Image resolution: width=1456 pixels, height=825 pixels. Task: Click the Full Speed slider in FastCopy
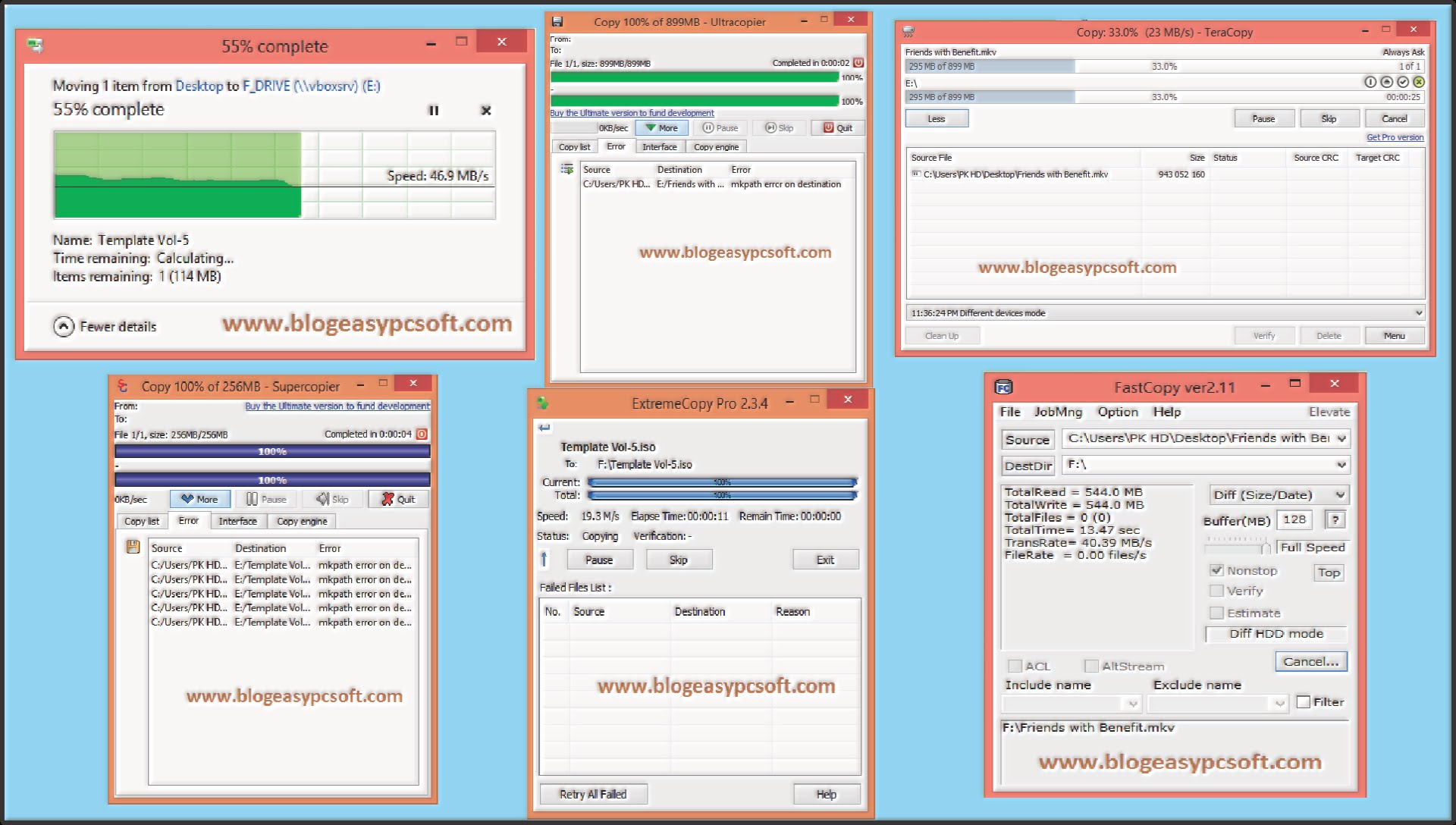(1265, 547)
